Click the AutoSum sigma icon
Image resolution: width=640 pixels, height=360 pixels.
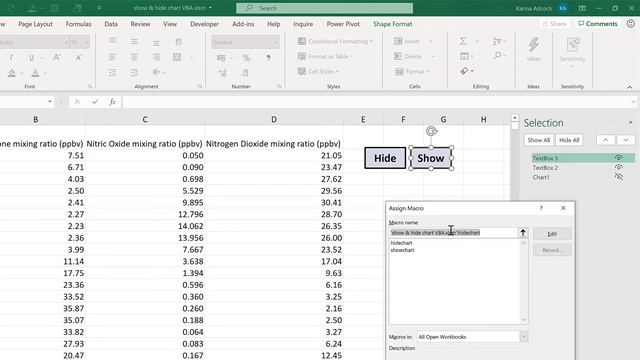(463, 41)
